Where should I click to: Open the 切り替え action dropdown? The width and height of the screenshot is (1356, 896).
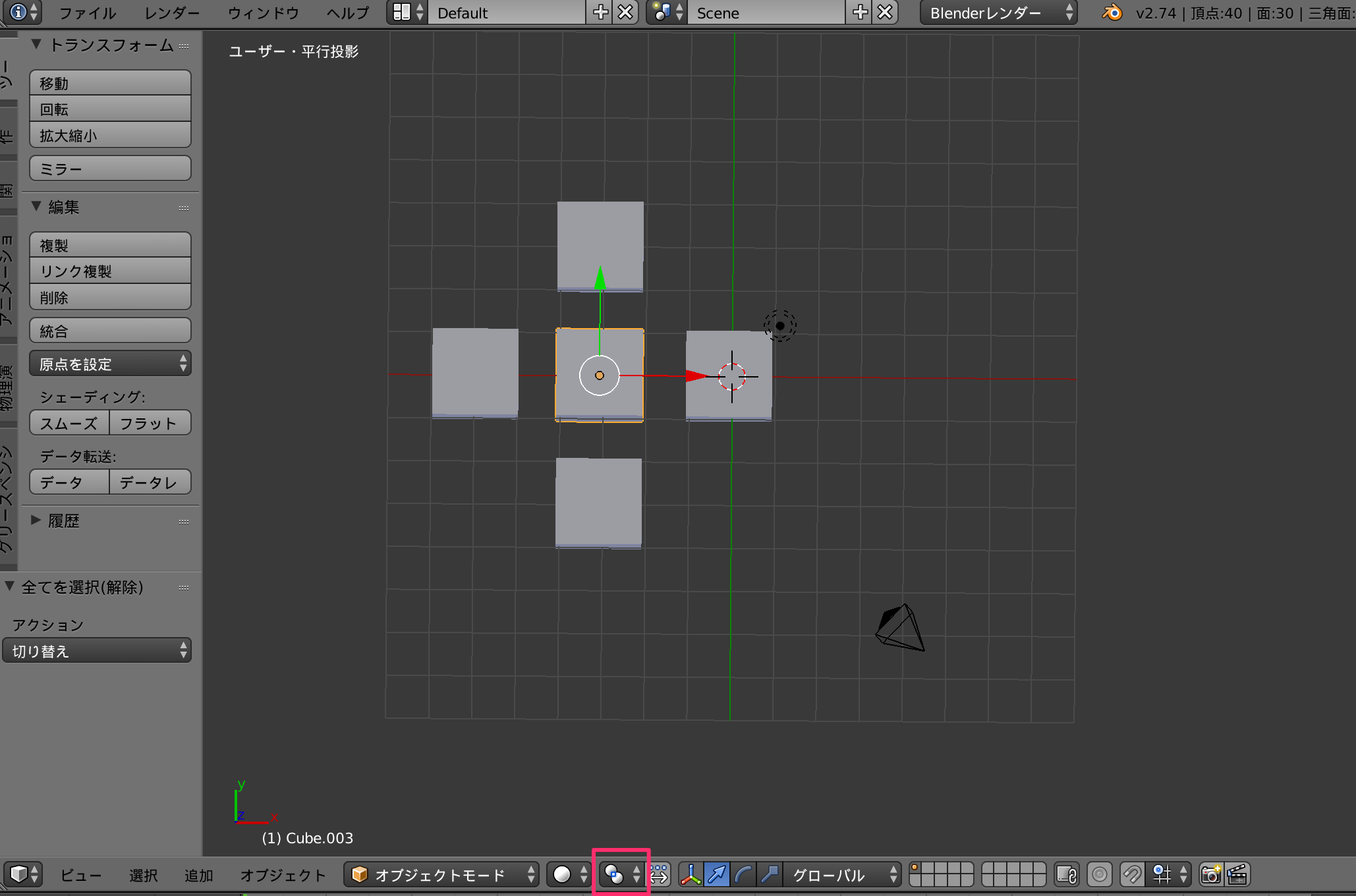[97, 650]
